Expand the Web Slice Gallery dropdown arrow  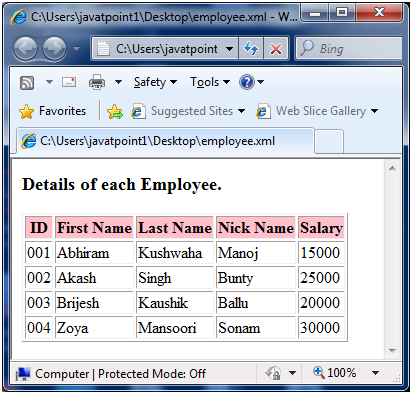click(375, 111)
